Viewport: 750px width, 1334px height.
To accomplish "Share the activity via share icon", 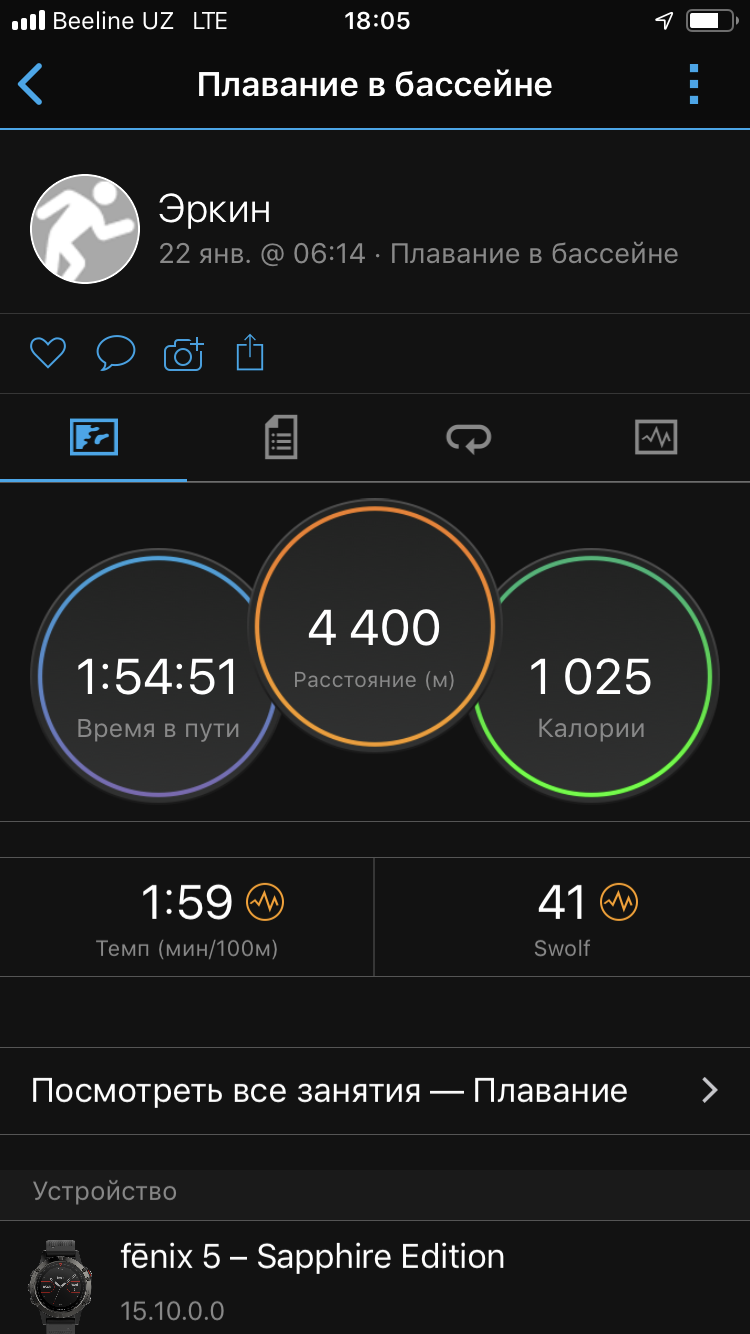I will coord(250,353).
